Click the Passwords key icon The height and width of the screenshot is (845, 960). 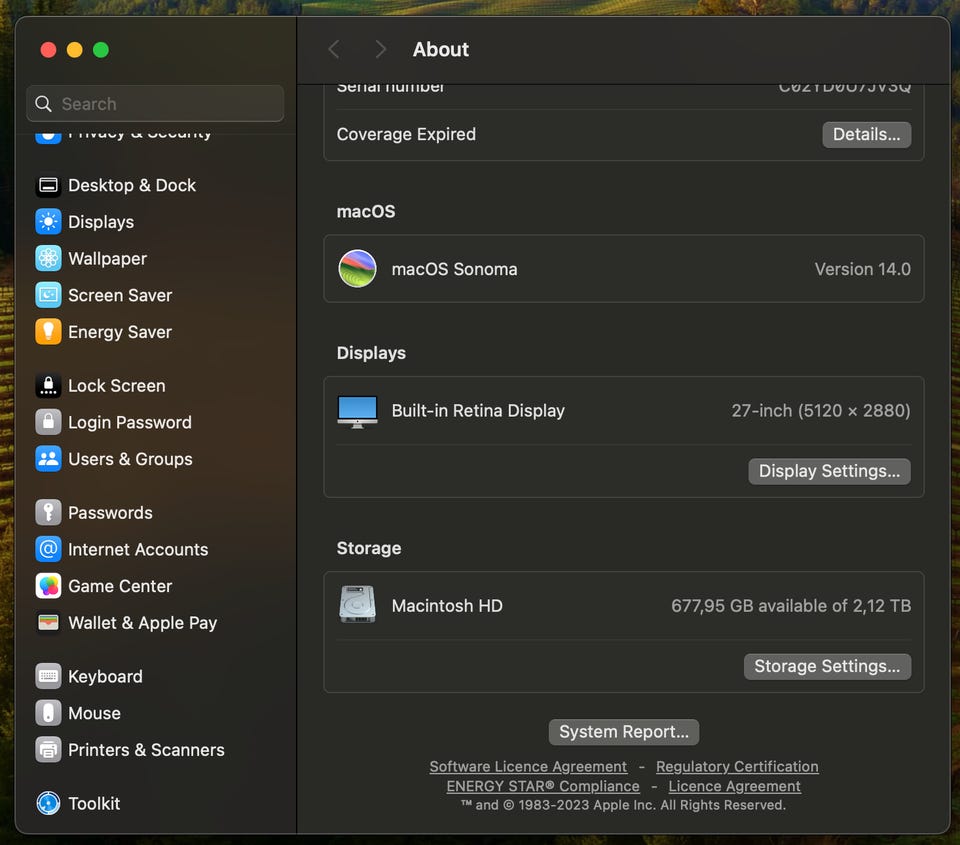coord(48,513)
